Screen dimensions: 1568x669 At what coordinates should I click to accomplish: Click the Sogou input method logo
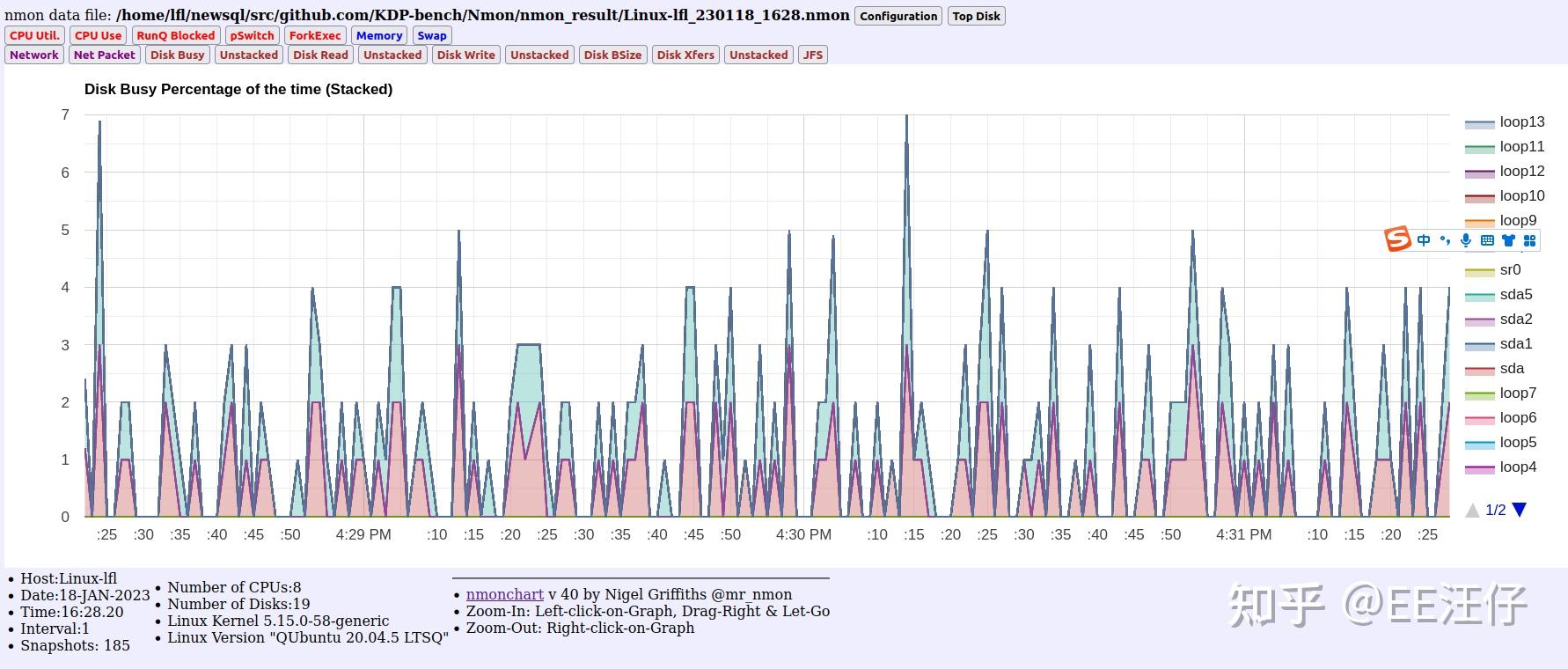(1398, 239)
